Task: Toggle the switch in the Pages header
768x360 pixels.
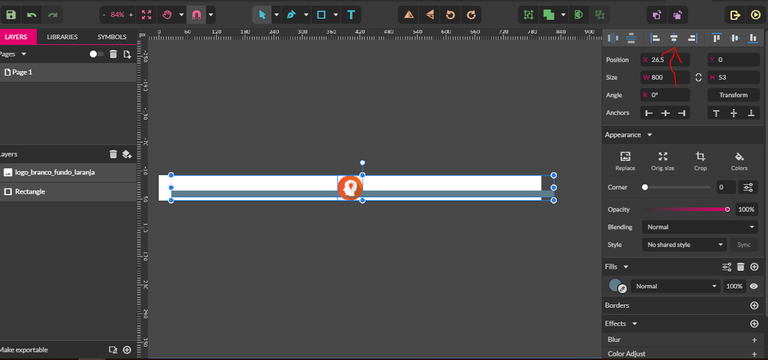Action: pos(96,54)
